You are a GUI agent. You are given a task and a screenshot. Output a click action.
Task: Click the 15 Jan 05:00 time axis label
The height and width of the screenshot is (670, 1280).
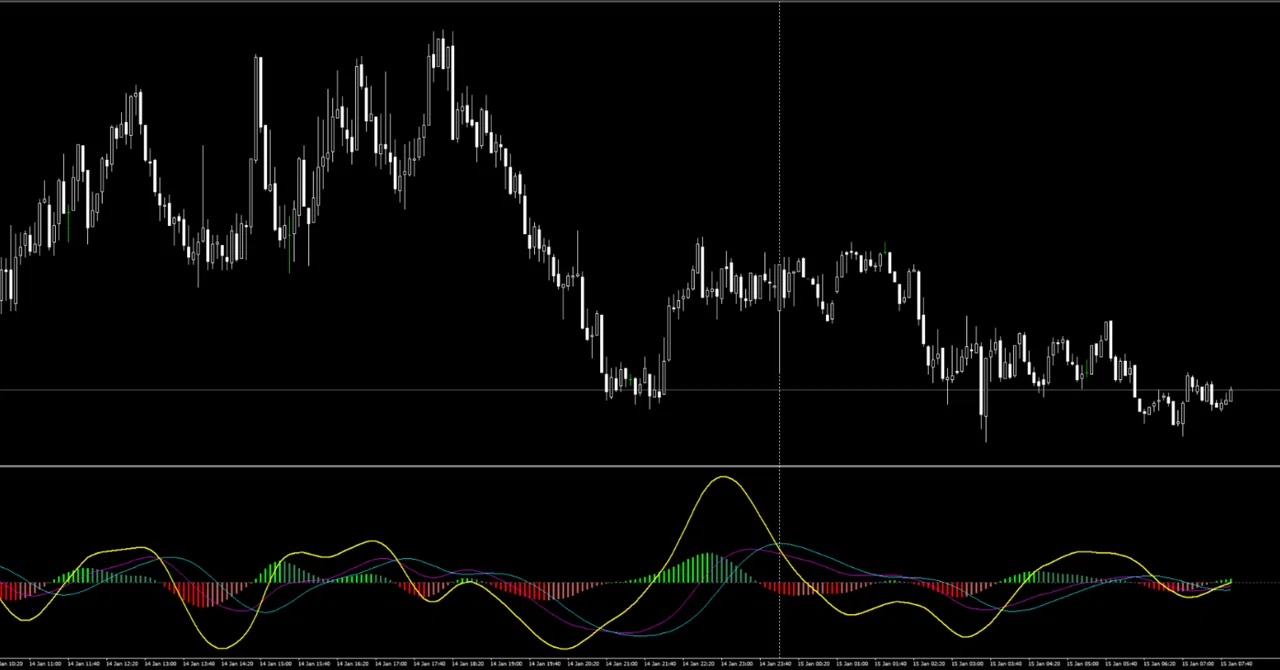pos(1083,663)
